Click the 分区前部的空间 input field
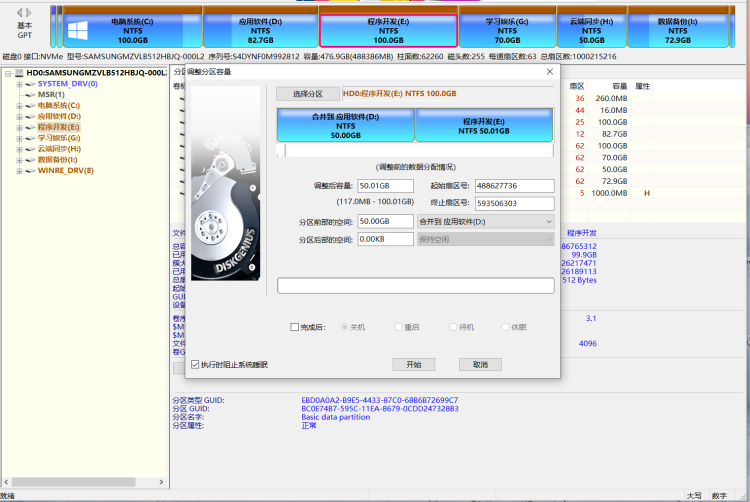This screenshot has height=502, width=750. (x=386, y=221)
